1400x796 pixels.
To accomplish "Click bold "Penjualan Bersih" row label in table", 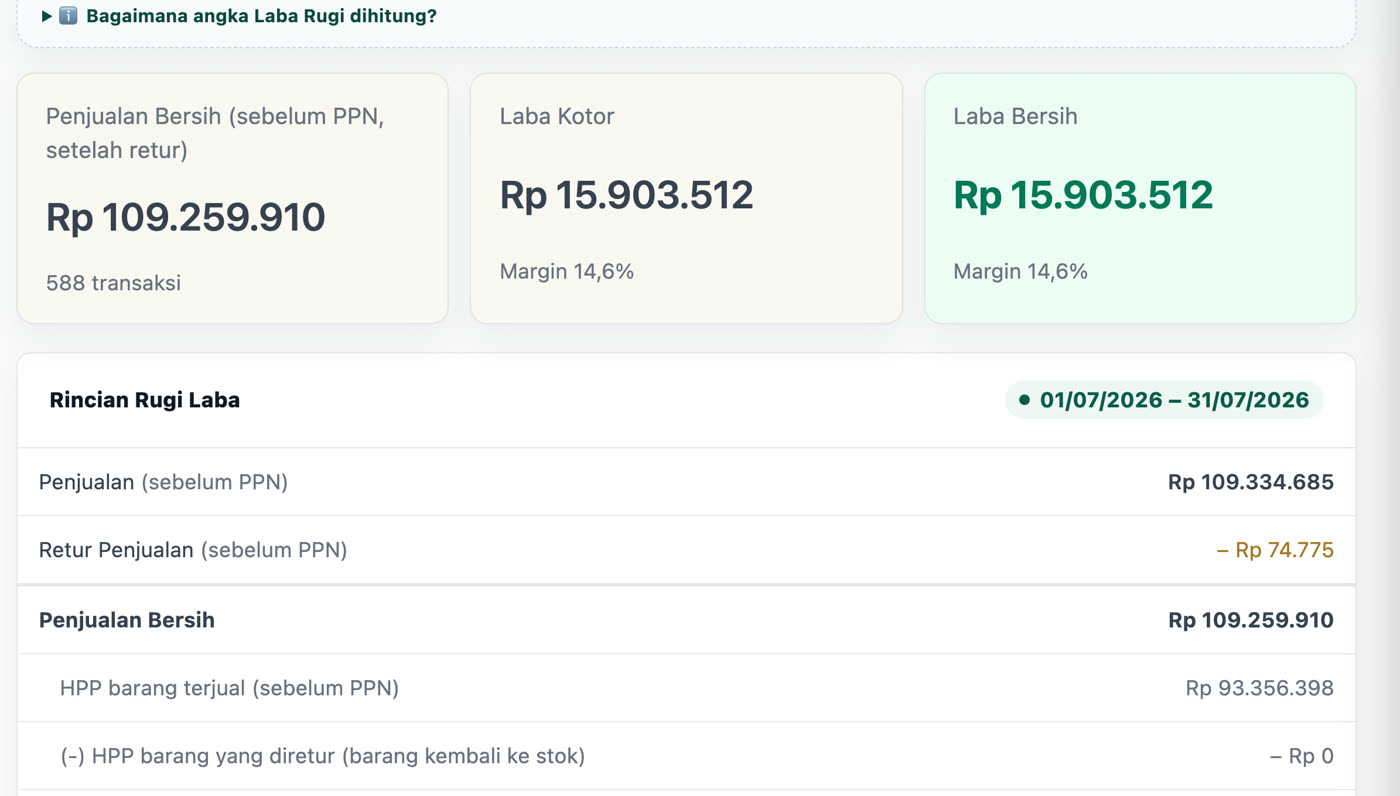I will (127, 620).
